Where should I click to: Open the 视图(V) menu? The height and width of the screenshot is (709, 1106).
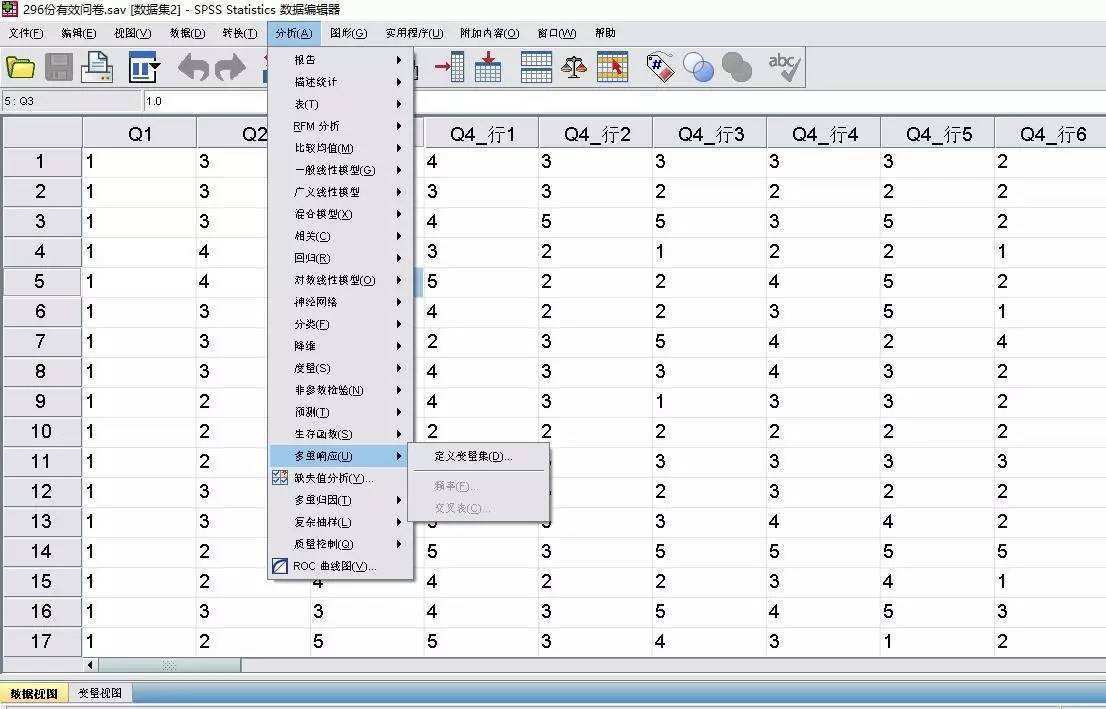point(133,33)
